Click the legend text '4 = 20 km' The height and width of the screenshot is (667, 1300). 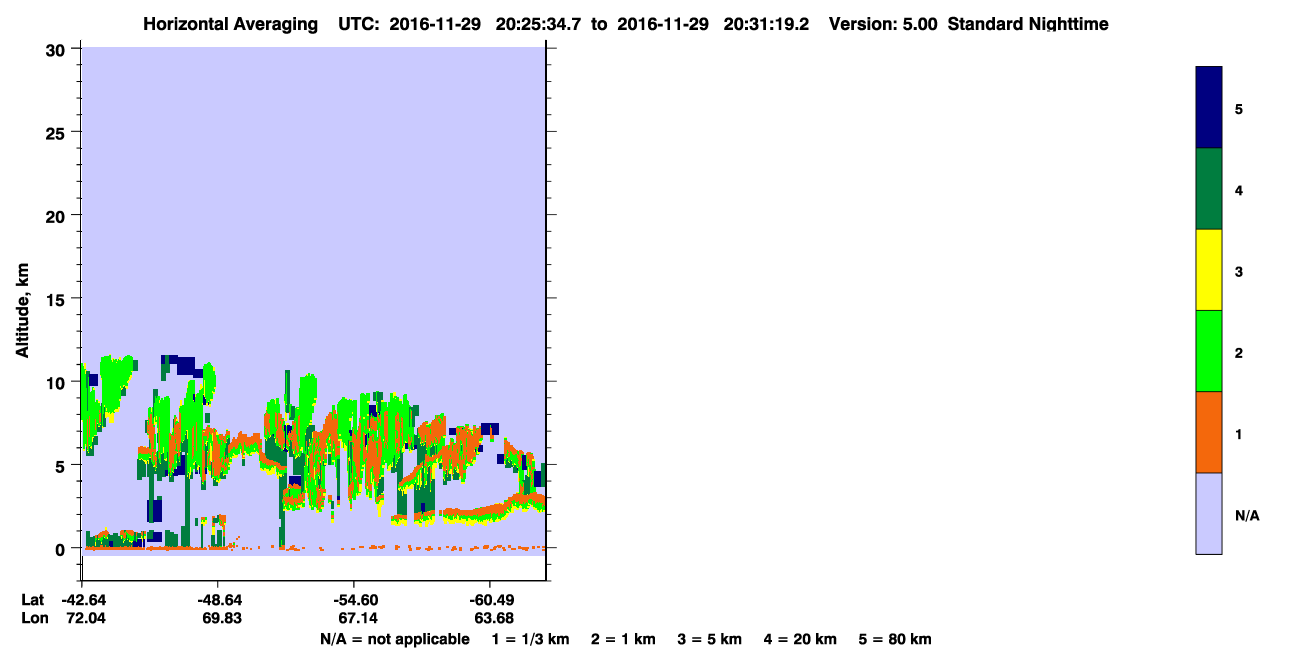tap(800, 639)
